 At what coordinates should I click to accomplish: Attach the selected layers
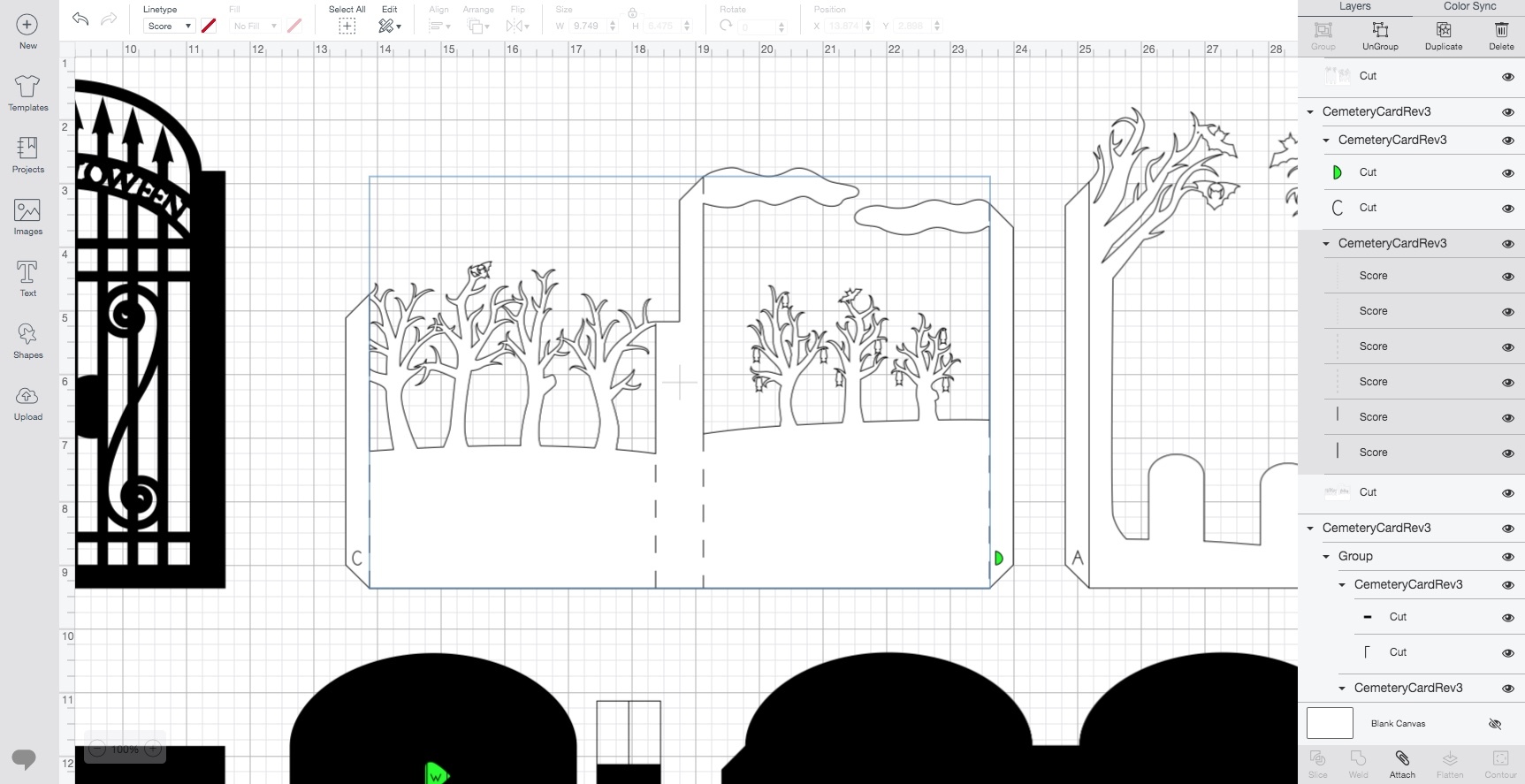[x=1402, y=765]
